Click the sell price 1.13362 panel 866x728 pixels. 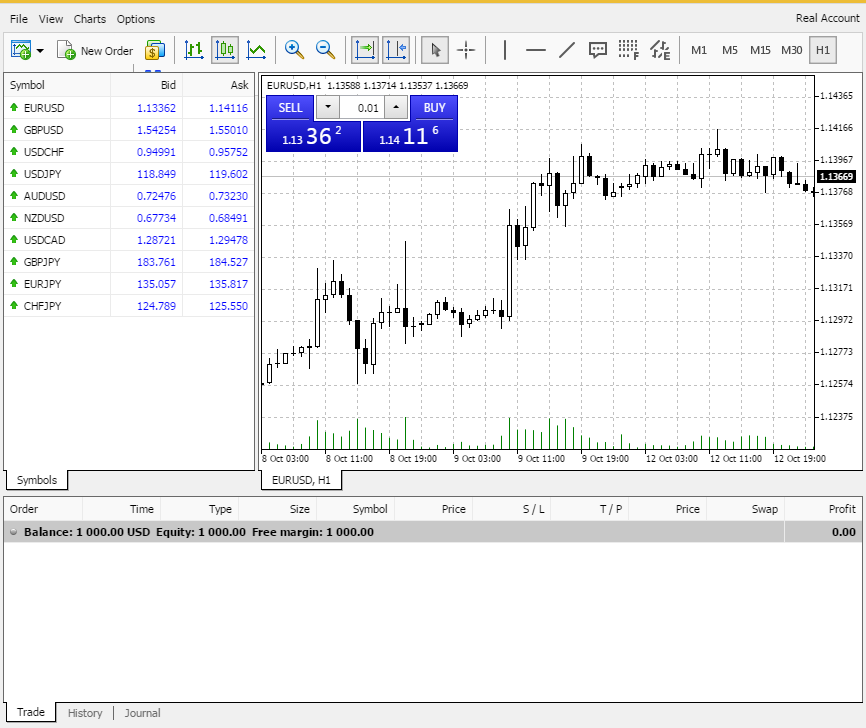point(313,136)
